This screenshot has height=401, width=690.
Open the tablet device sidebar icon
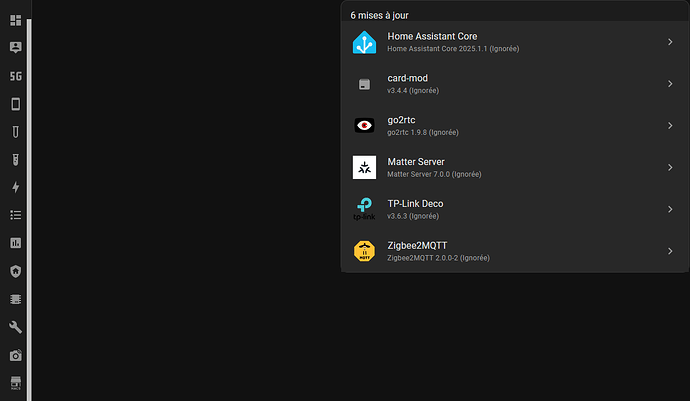pyautogui.click(x=15, y=104)
